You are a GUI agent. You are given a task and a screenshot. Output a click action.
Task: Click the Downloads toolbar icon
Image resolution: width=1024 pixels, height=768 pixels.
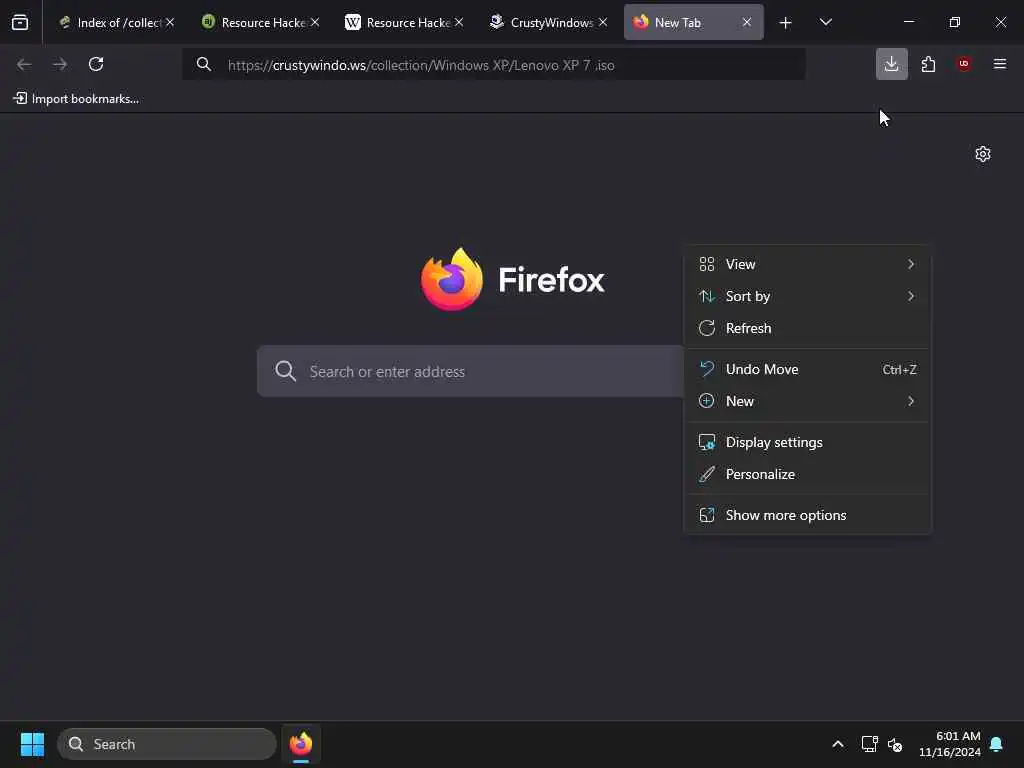(x=891, y=64)
